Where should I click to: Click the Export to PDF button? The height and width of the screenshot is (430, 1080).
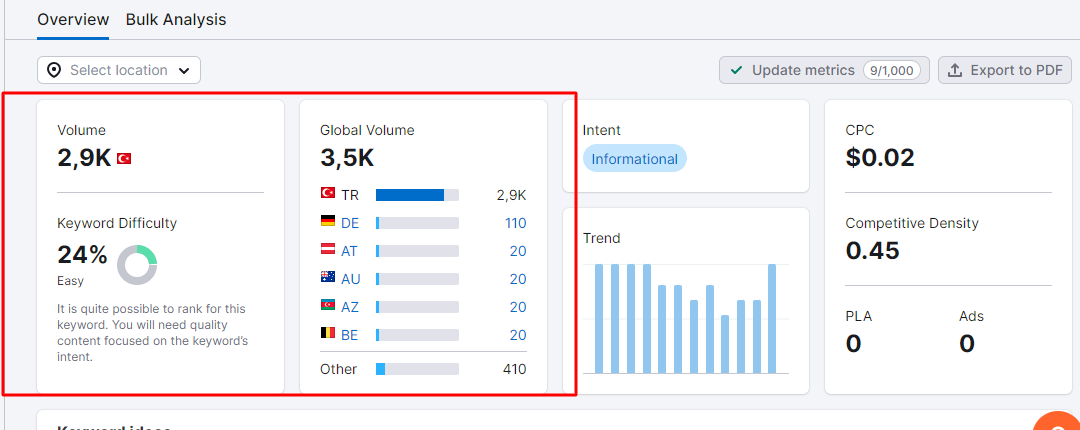[1005, 70]
